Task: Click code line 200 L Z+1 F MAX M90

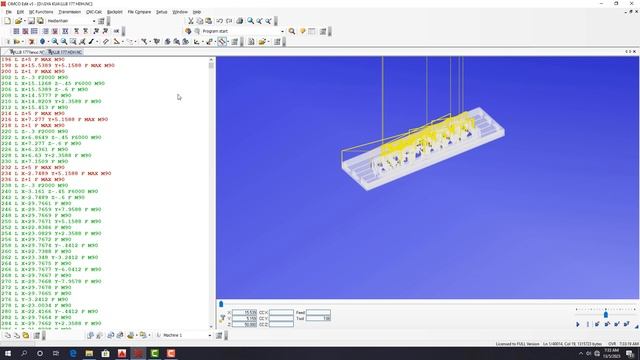Action: click(33, 71)
